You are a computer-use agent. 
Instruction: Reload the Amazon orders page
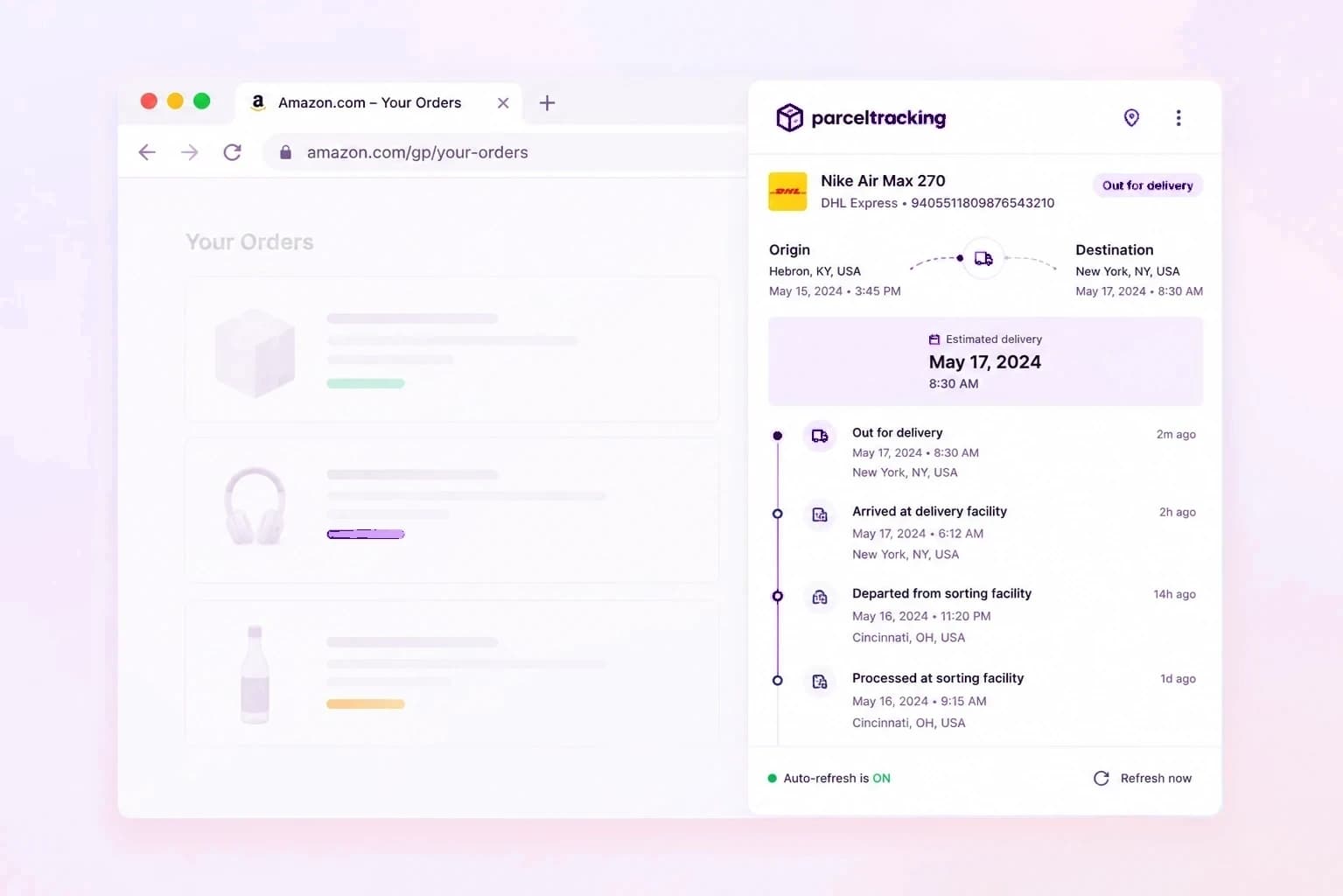click(x=232, y=152)
